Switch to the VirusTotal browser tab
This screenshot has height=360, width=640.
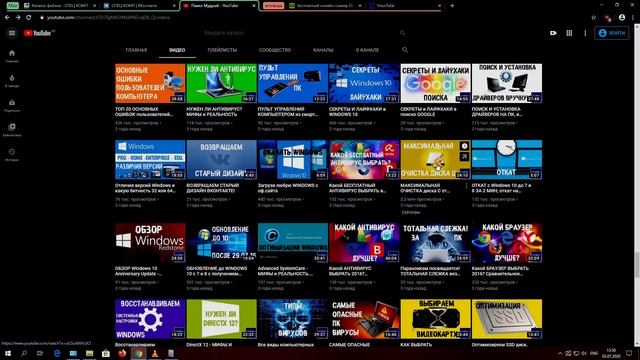[404, 6]
